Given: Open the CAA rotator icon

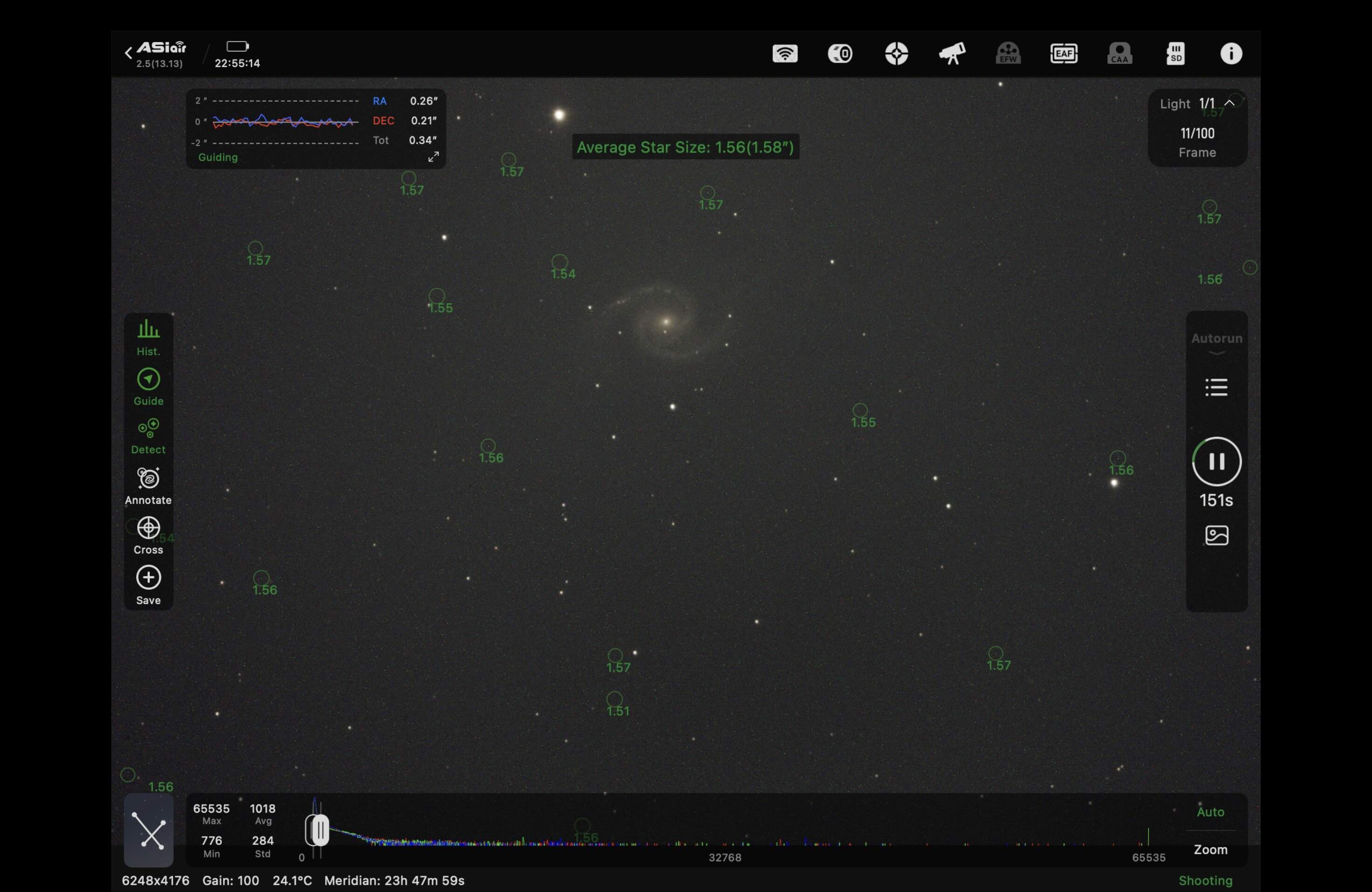Looking at the screenshot, I should (1120, 54).
